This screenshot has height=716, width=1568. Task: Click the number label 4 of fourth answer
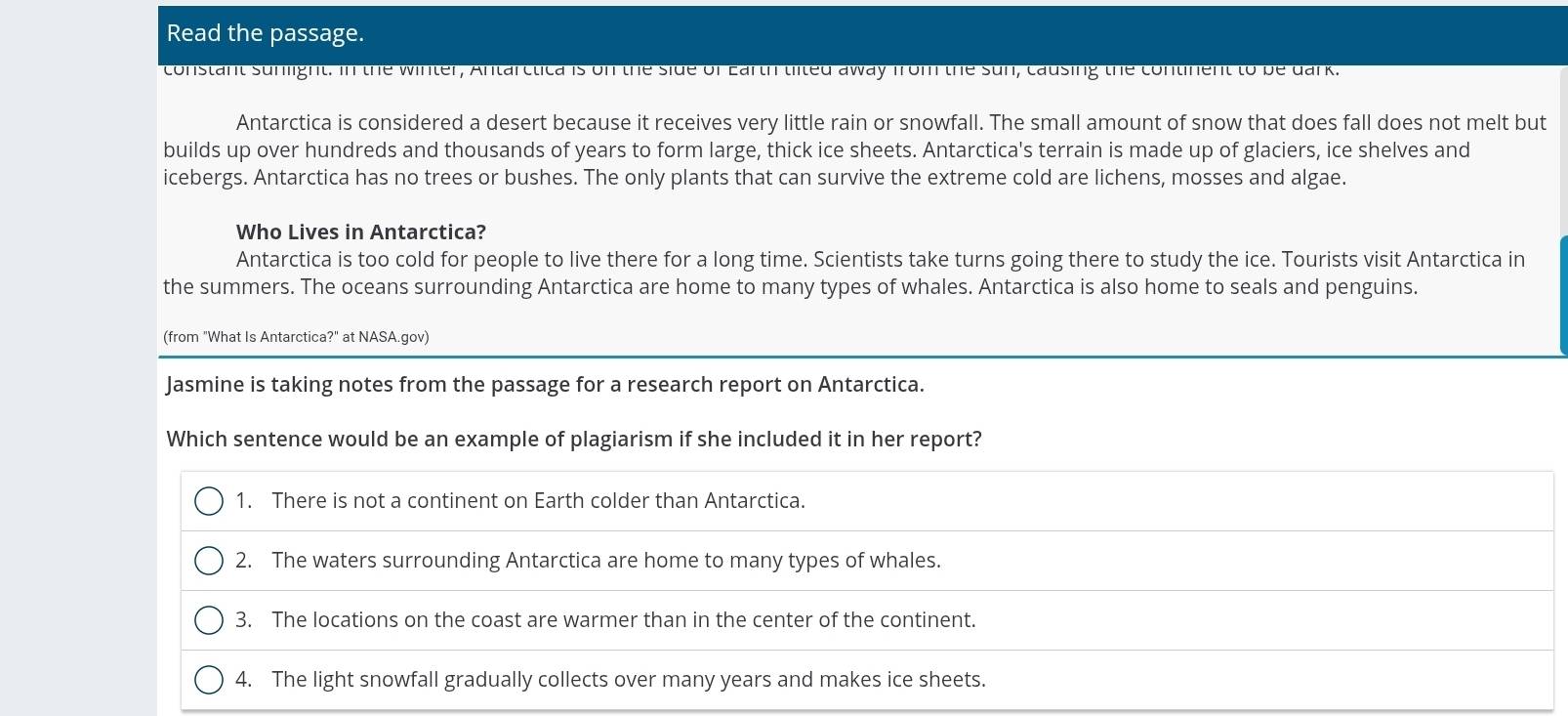coord(243,680)
